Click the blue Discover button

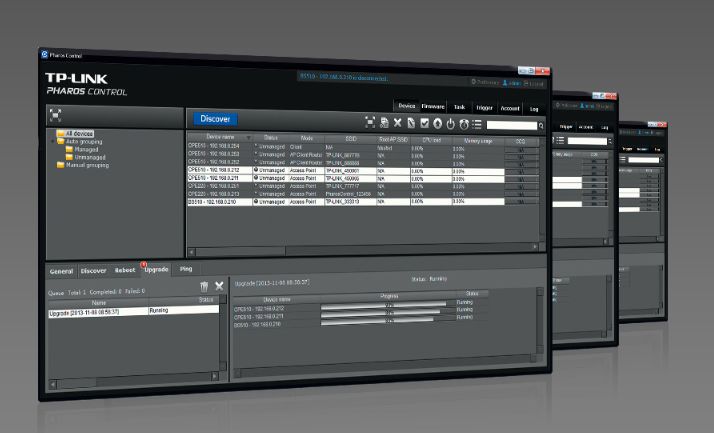point(215,119)
